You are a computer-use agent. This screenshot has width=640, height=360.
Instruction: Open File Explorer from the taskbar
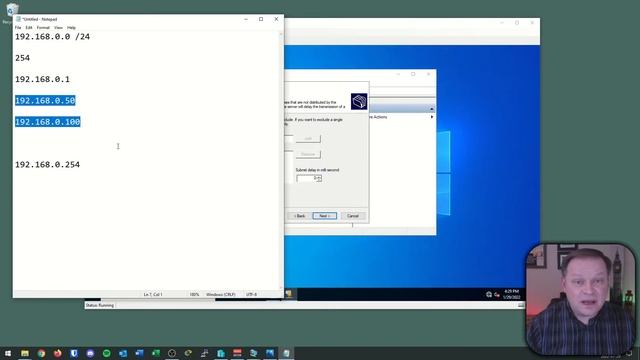tap(25, 353)
